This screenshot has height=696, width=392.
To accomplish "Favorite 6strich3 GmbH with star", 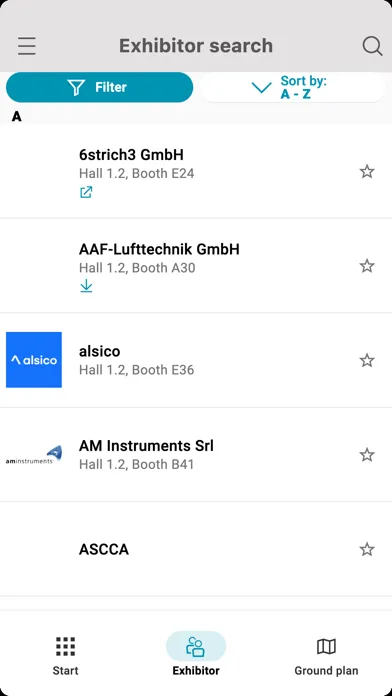I will 367,171.
